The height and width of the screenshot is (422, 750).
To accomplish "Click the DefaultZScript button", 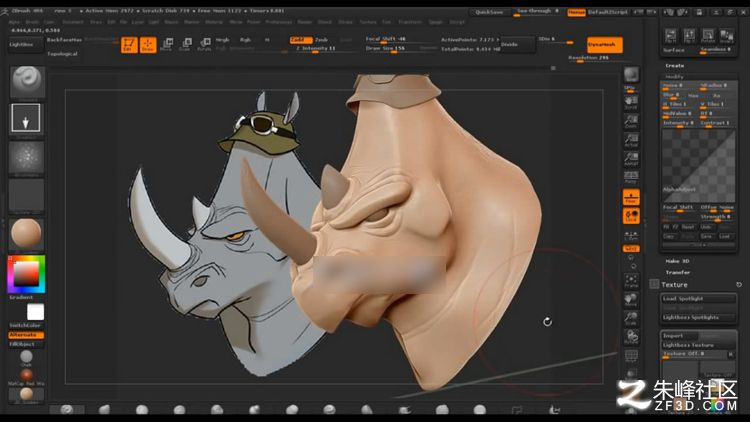I will pos(607,12).
